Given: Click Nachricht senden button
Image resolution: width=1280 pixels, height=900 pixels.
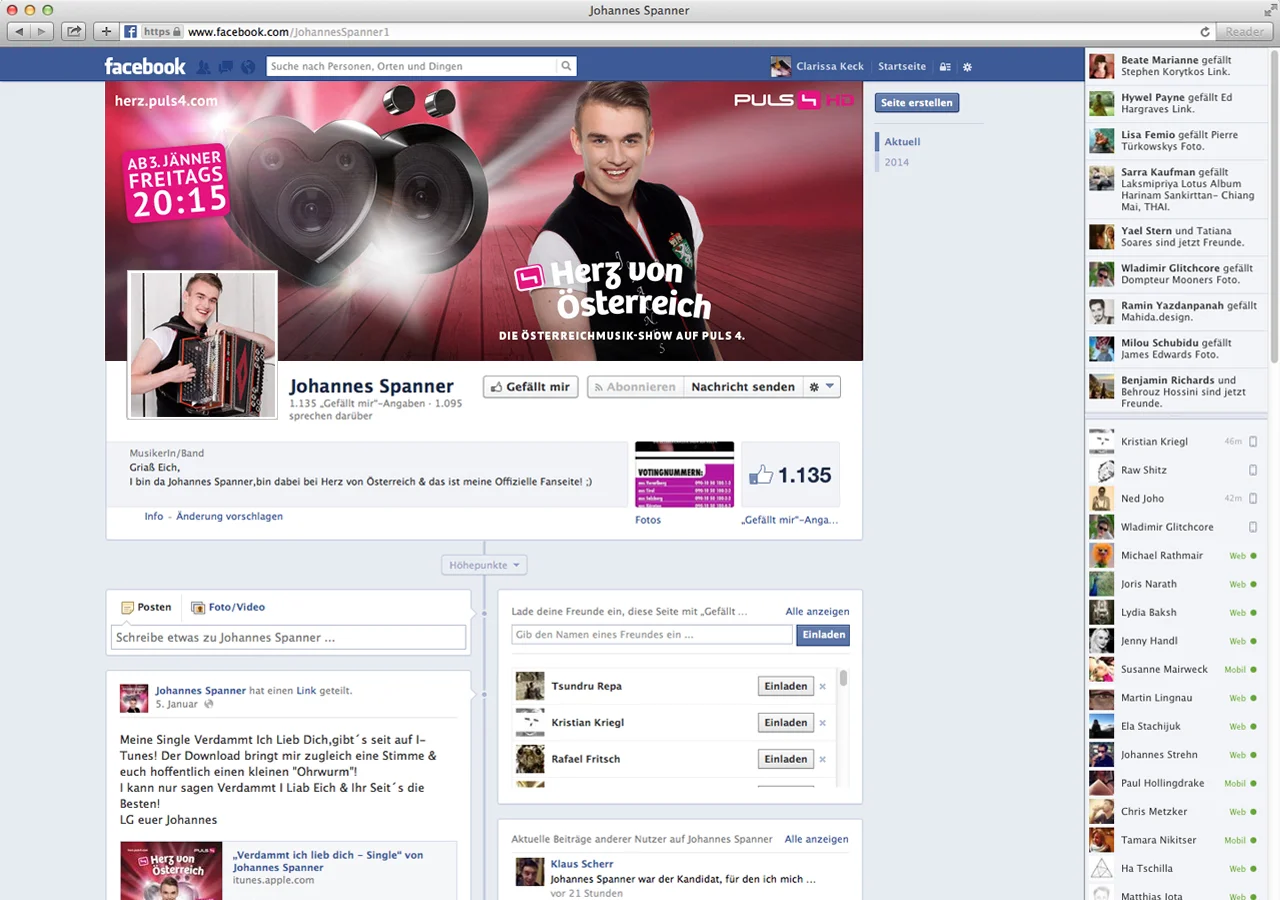Looking at the screenshot, I should click(x=743, y=387).
